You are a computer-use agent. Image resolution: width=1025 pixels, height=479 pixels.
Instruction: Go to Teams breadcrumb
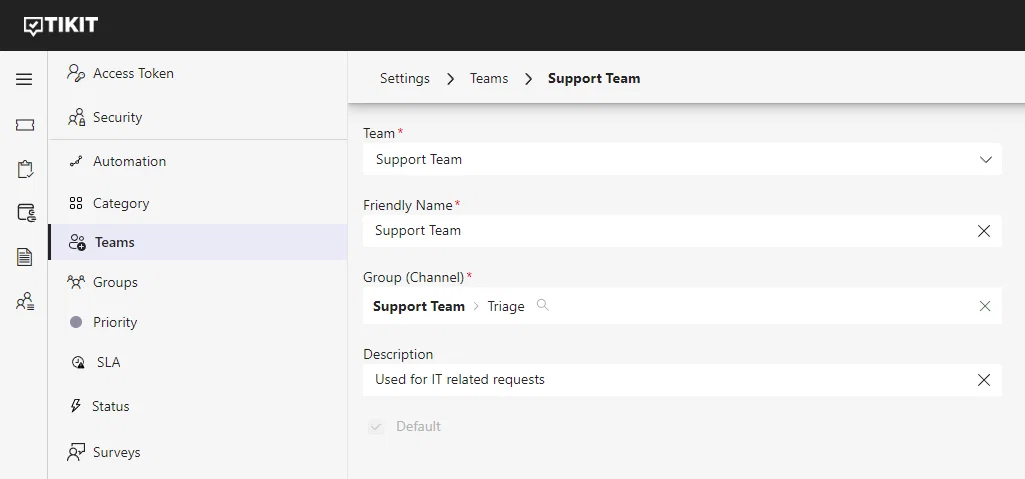[489, 78]
